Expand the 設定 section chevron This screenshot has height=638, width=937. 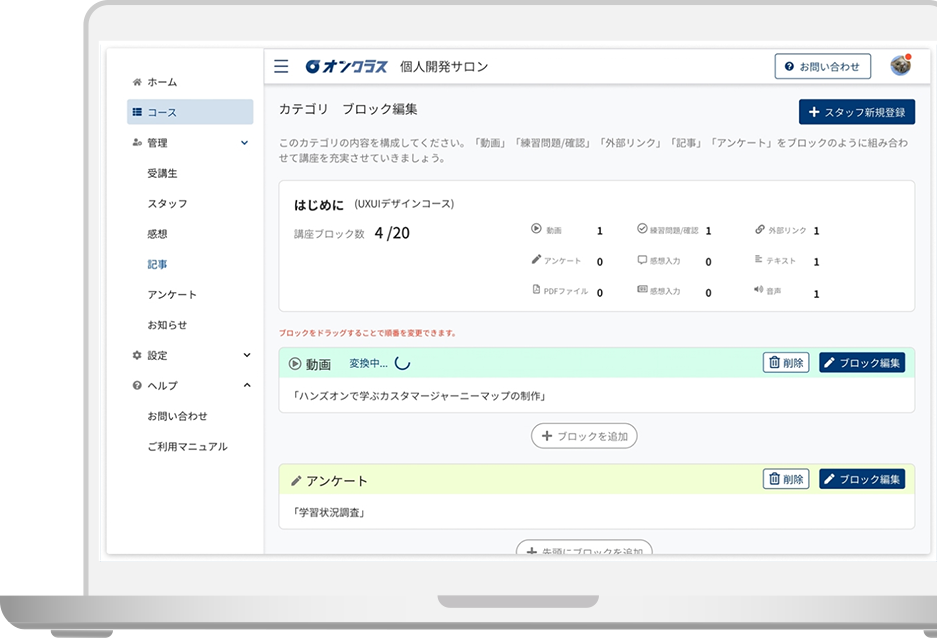[247, 355]
